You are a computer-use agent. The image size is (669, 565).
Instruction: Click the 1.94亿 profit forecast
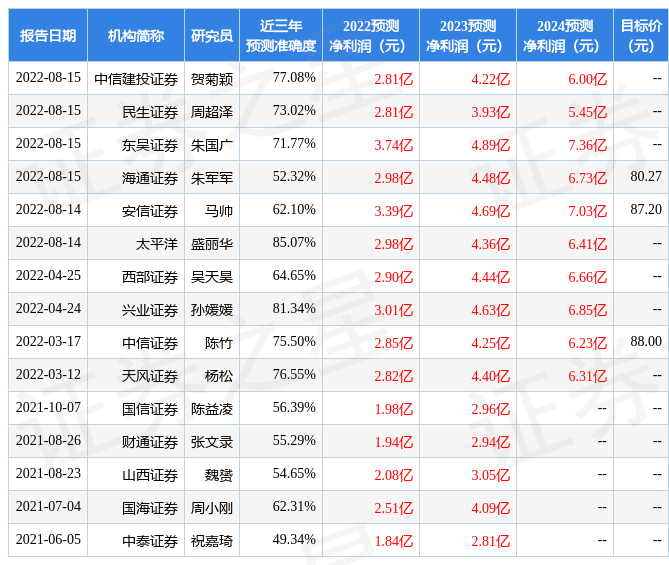click(x=394, y=442)
